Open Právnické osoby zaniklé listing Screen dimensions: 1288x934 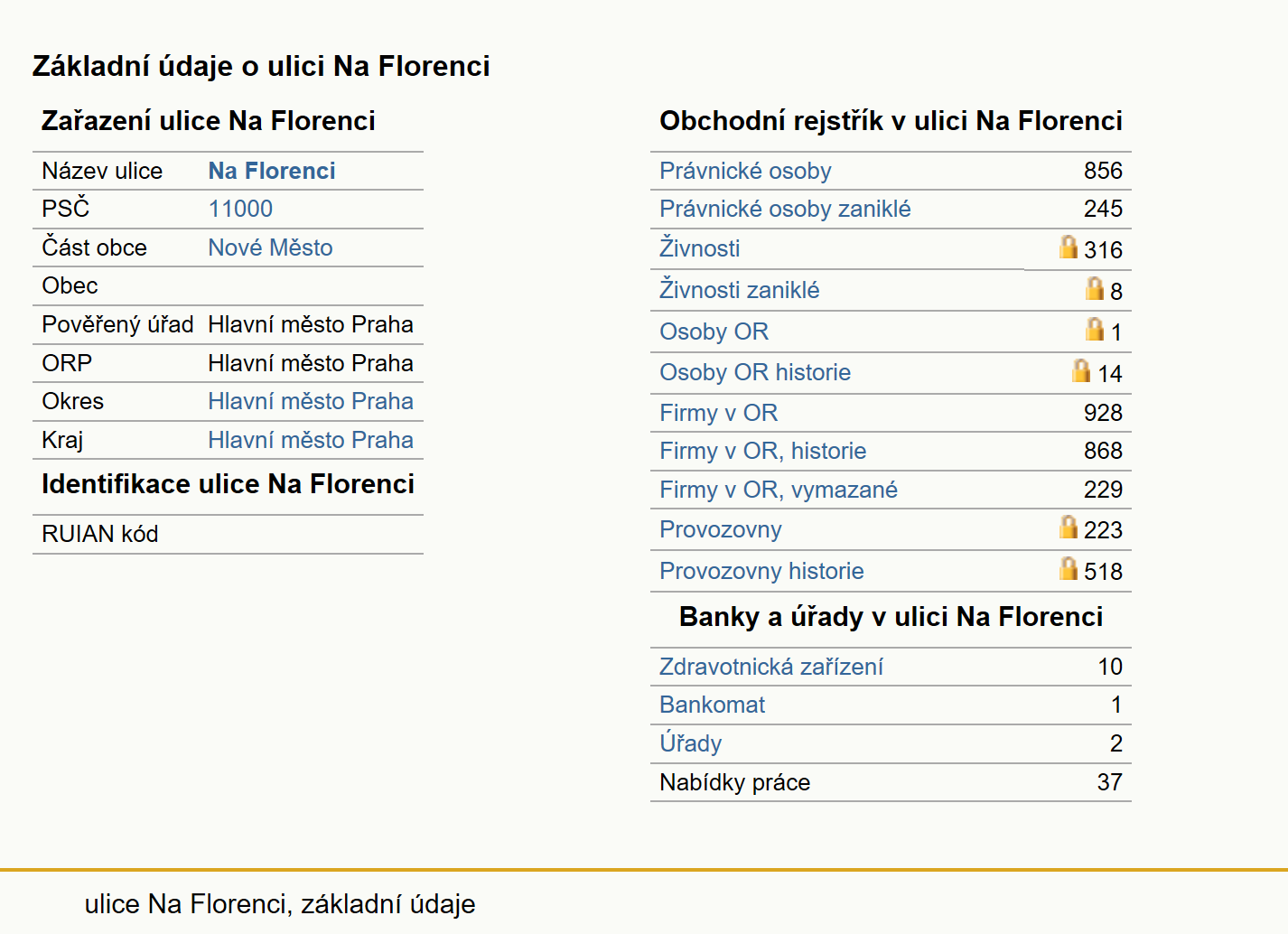pyautogui.click(x=785, y=209)
